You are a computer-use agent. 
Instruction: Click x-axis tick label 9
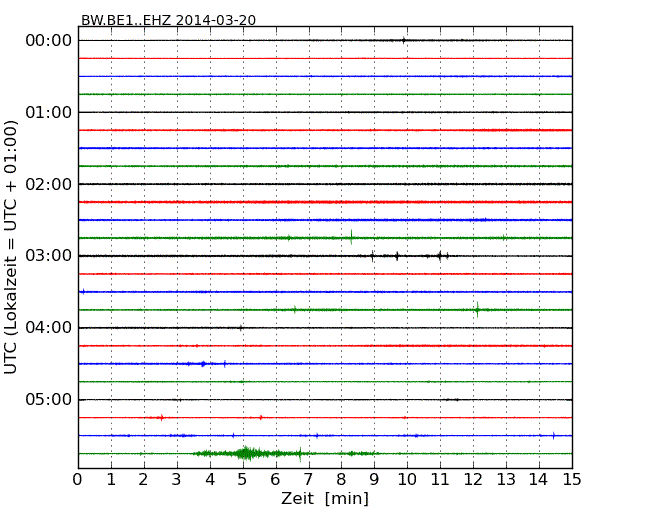[374, 480]
